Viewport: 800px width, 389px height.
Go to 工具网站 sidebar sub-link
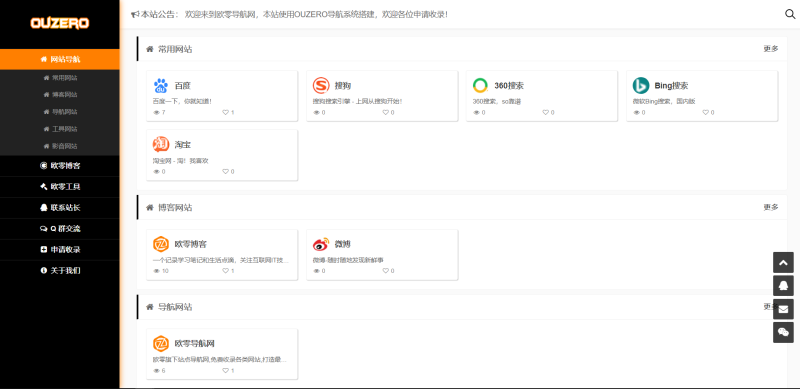coord(61,129)
